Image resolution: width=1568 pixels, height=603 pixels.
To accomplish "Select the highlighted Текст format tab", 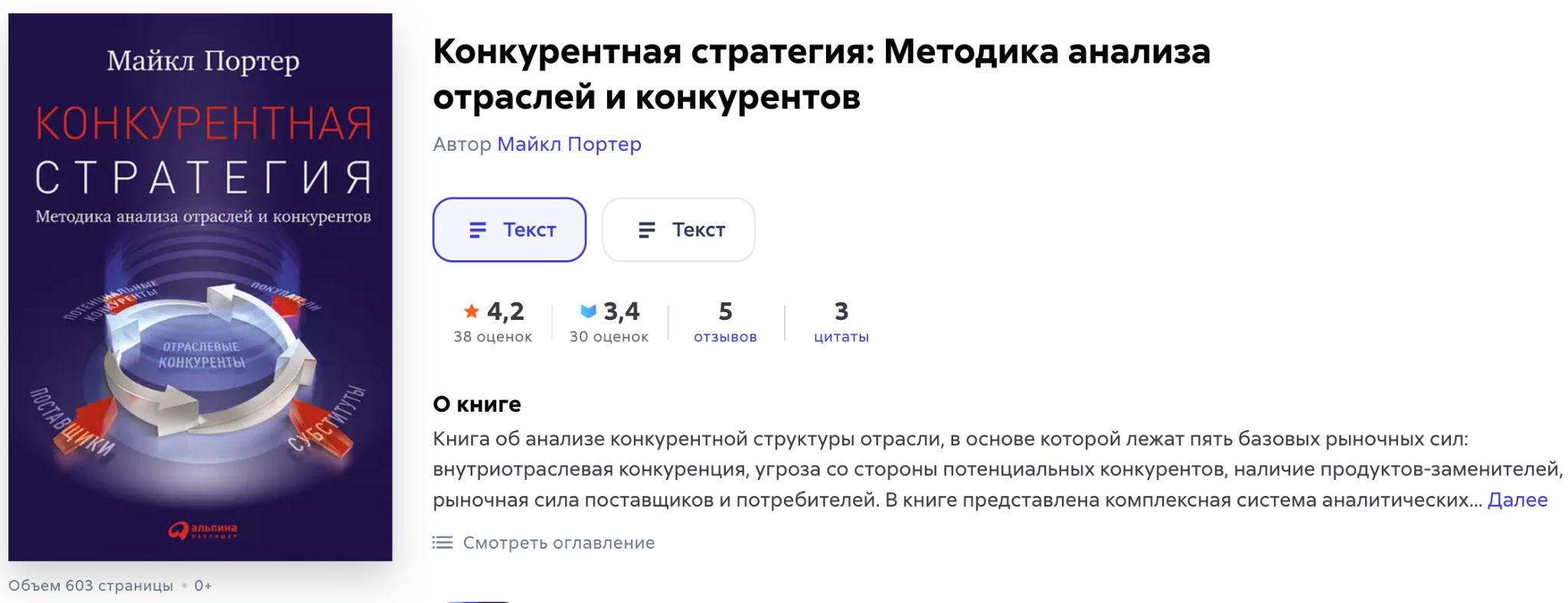I will [509, 230].
